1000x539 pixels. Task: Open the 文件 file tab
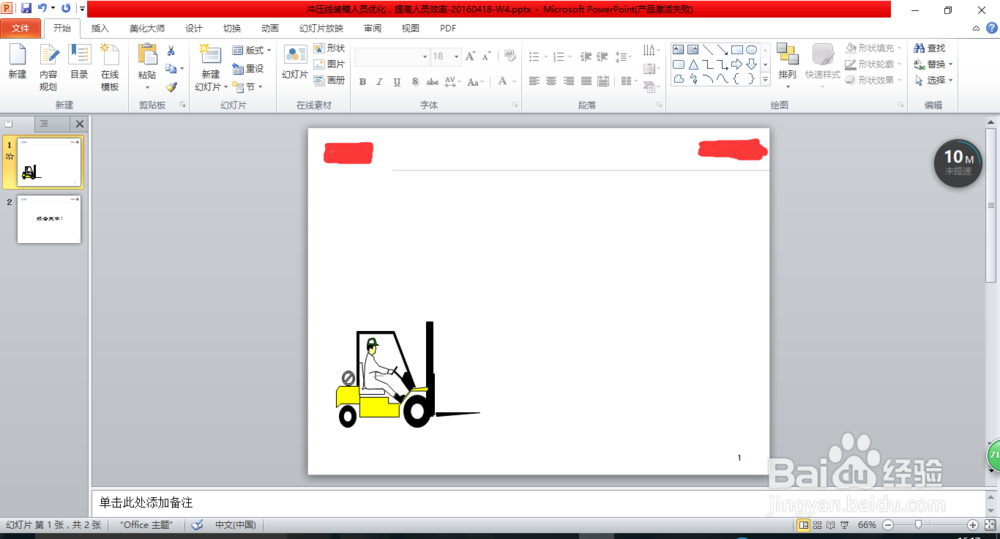click(x=20, y=28)
